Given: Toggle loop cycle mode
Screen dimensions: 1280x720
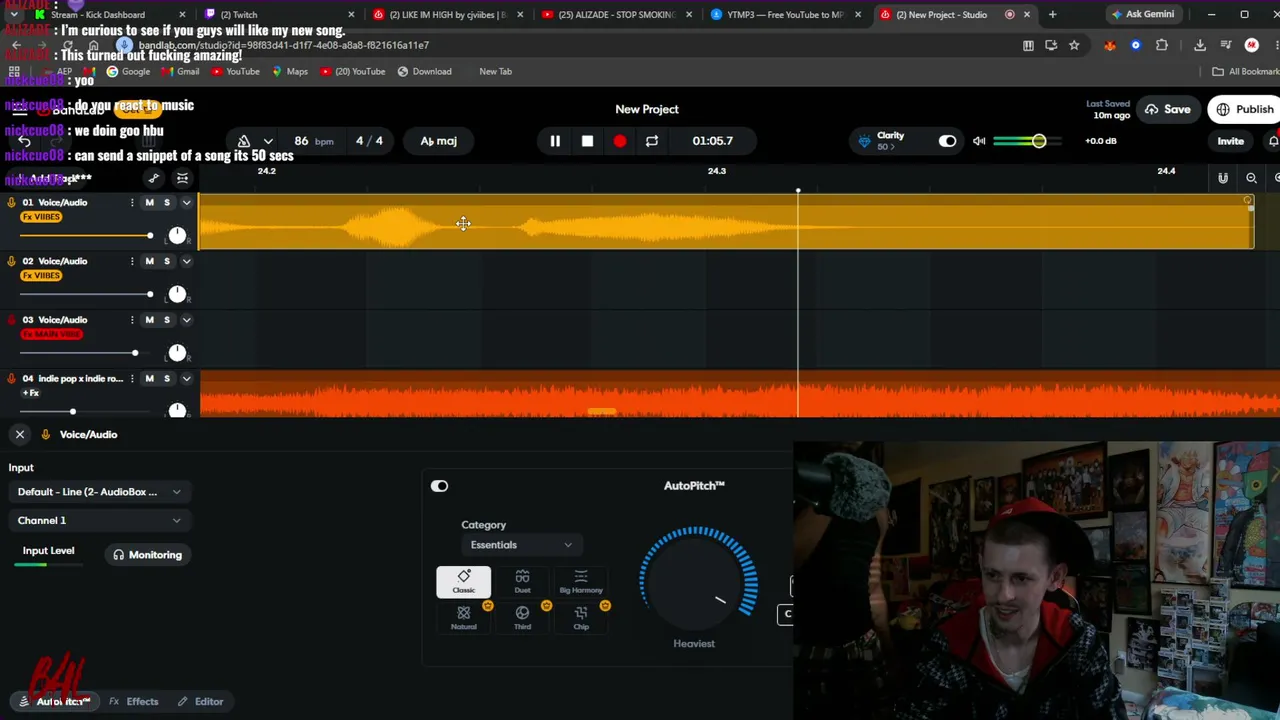Looking at the screenshot, I should pyautogui.click(x=652, y=141).
